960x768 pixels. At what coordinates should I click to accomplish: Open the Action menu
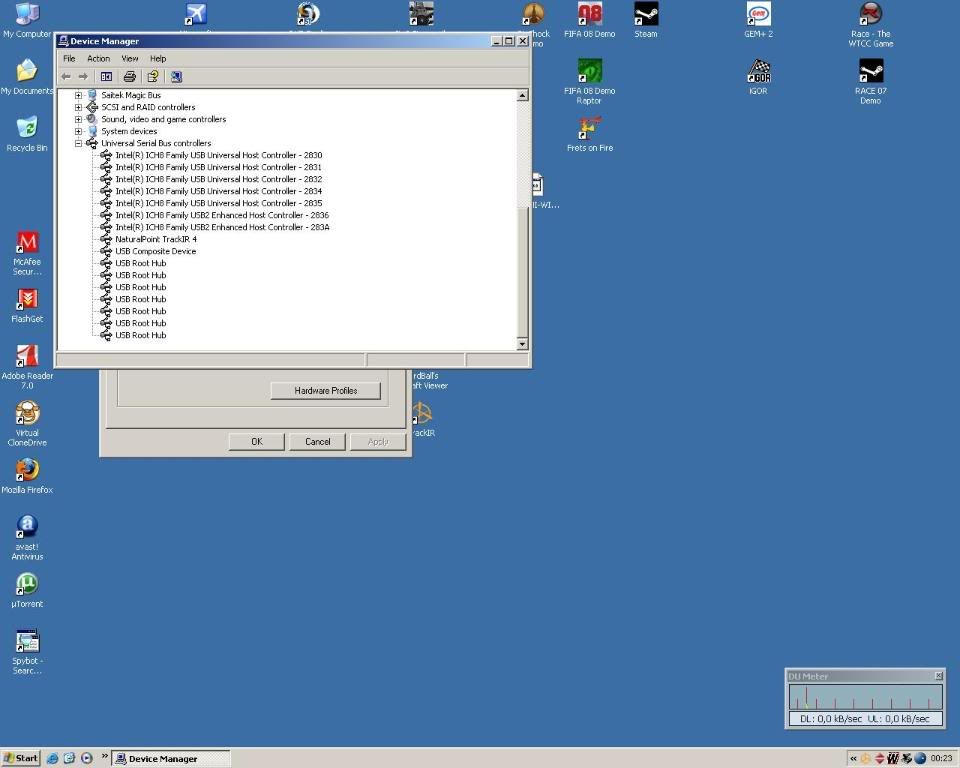click(x=98, y=58)
